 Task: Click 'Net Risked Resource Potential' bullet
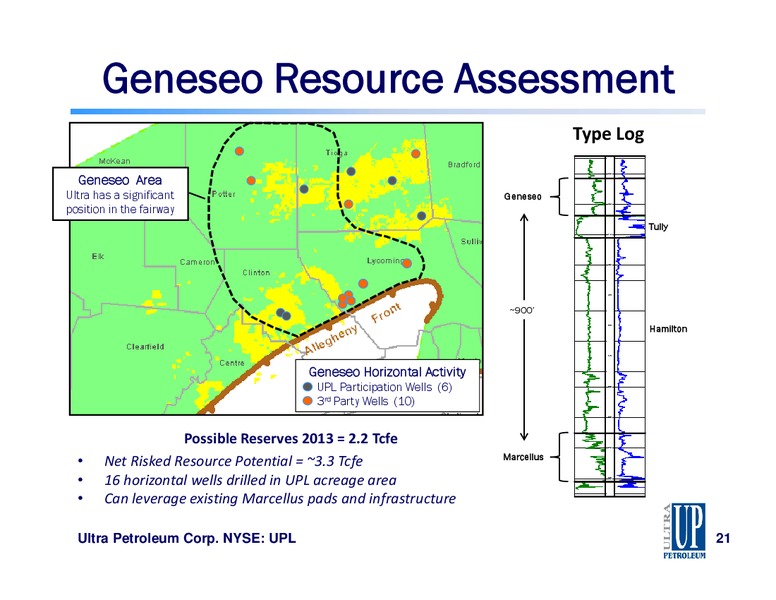click(x=233, y=461)
